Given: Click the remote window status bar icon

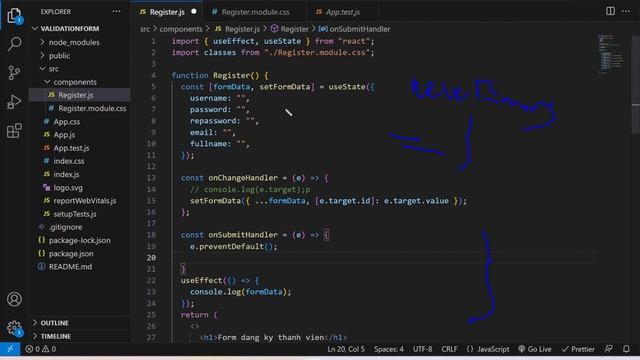Looking at the screenshot, I should click(x=10, y=349).
